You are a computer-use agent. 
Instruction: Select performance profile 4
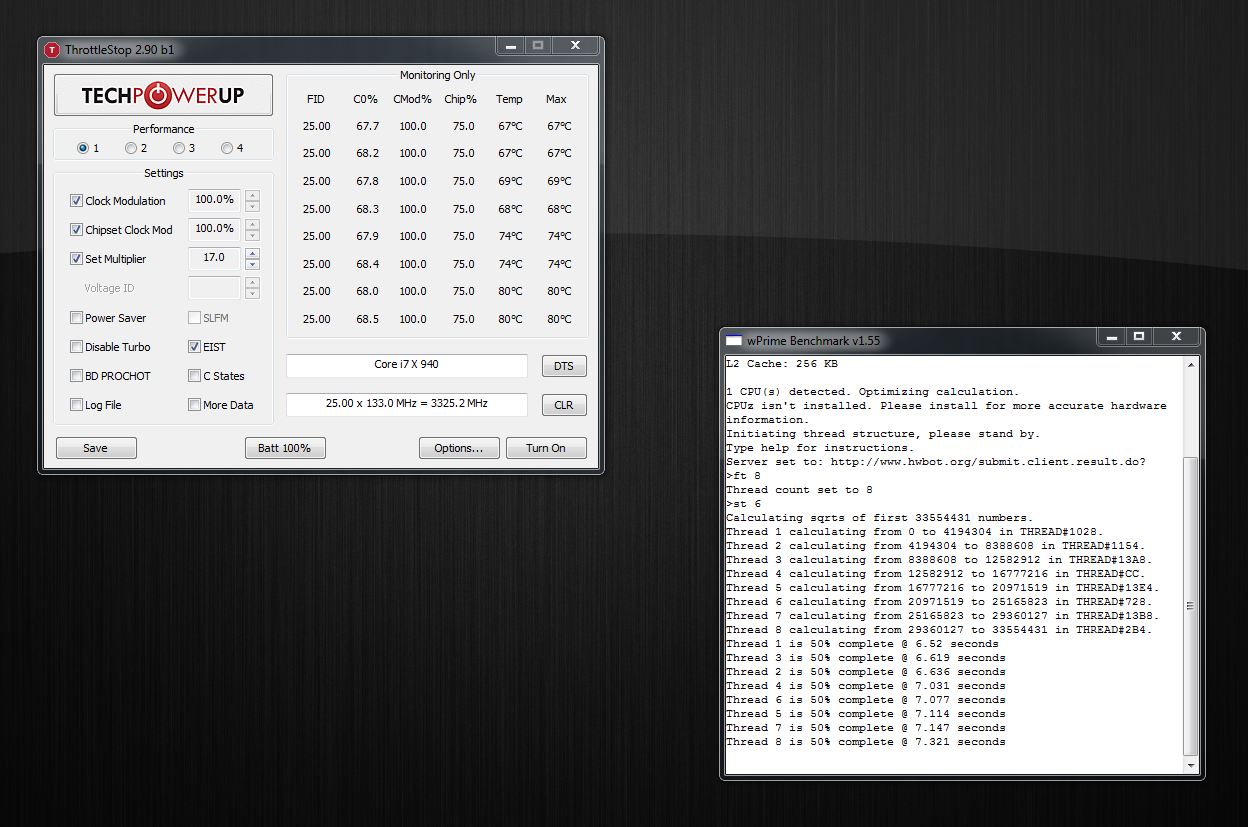coord(227,148)
